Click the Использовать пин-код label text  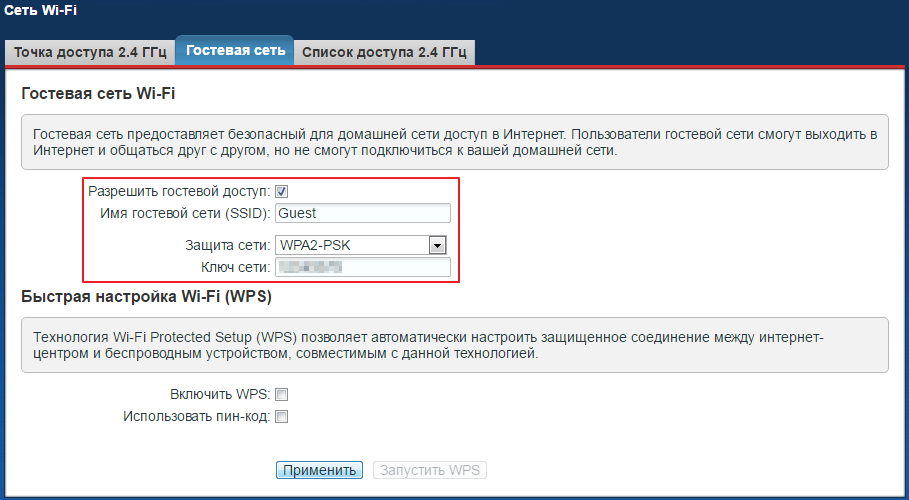tap(197, 416)
